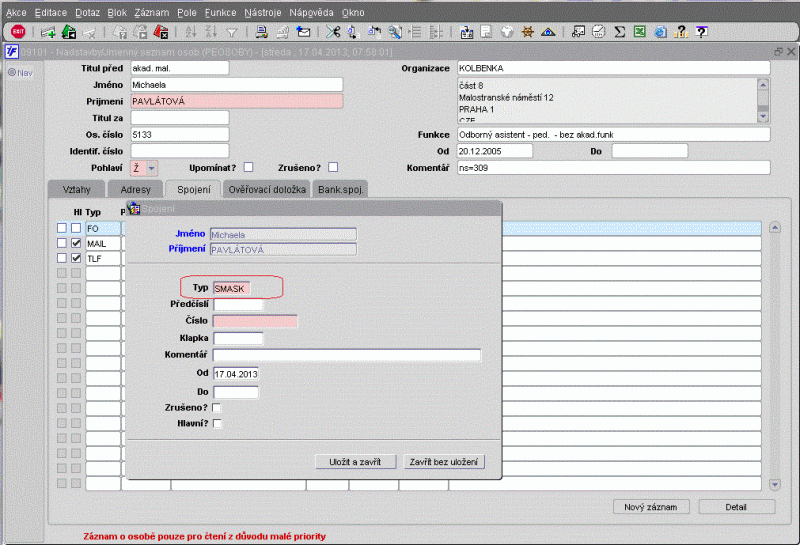Open the Akce menu
The width and height of the screenshot is (800, 545).
click(x=16, y=13)
